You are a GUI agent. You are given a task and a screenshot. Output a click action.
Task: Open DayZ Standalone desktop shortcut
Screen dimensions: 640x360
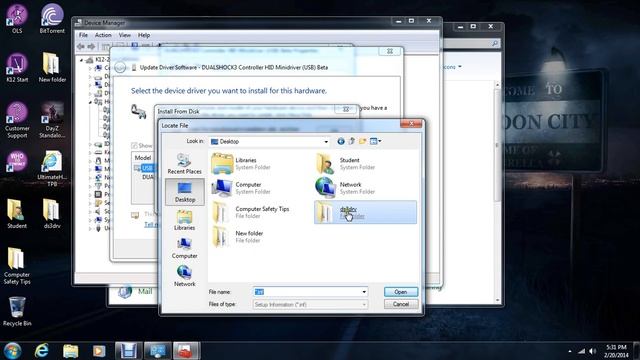(52, 120)
